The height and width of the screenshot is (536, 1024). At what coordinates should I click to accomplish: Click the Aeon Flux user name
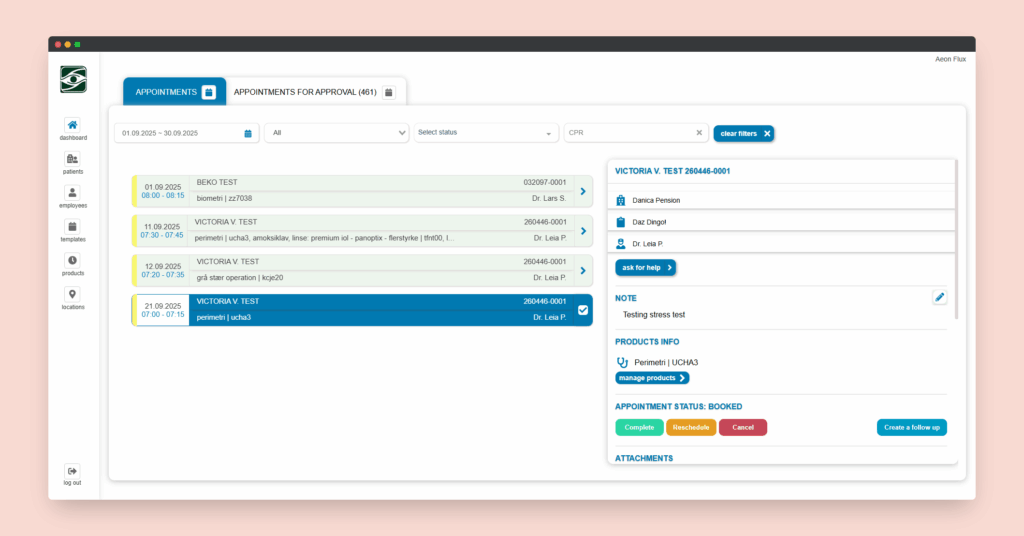950,59
